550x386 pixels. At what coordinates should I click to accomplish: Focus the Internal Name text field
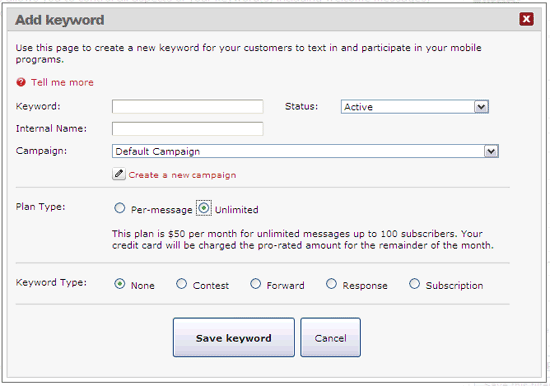pos(188,129)
